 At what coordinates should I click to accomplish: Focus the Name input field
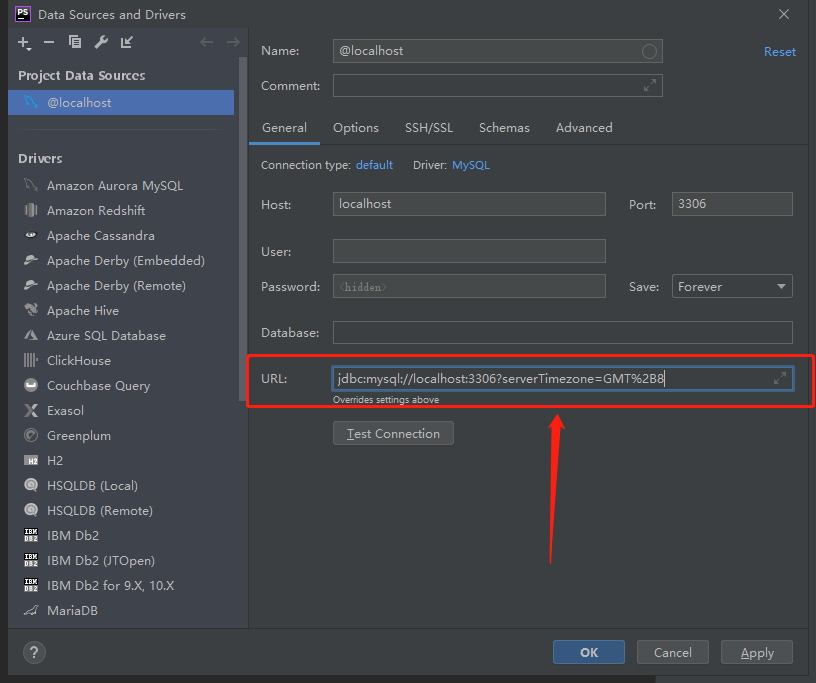click(x=498, y=51)
